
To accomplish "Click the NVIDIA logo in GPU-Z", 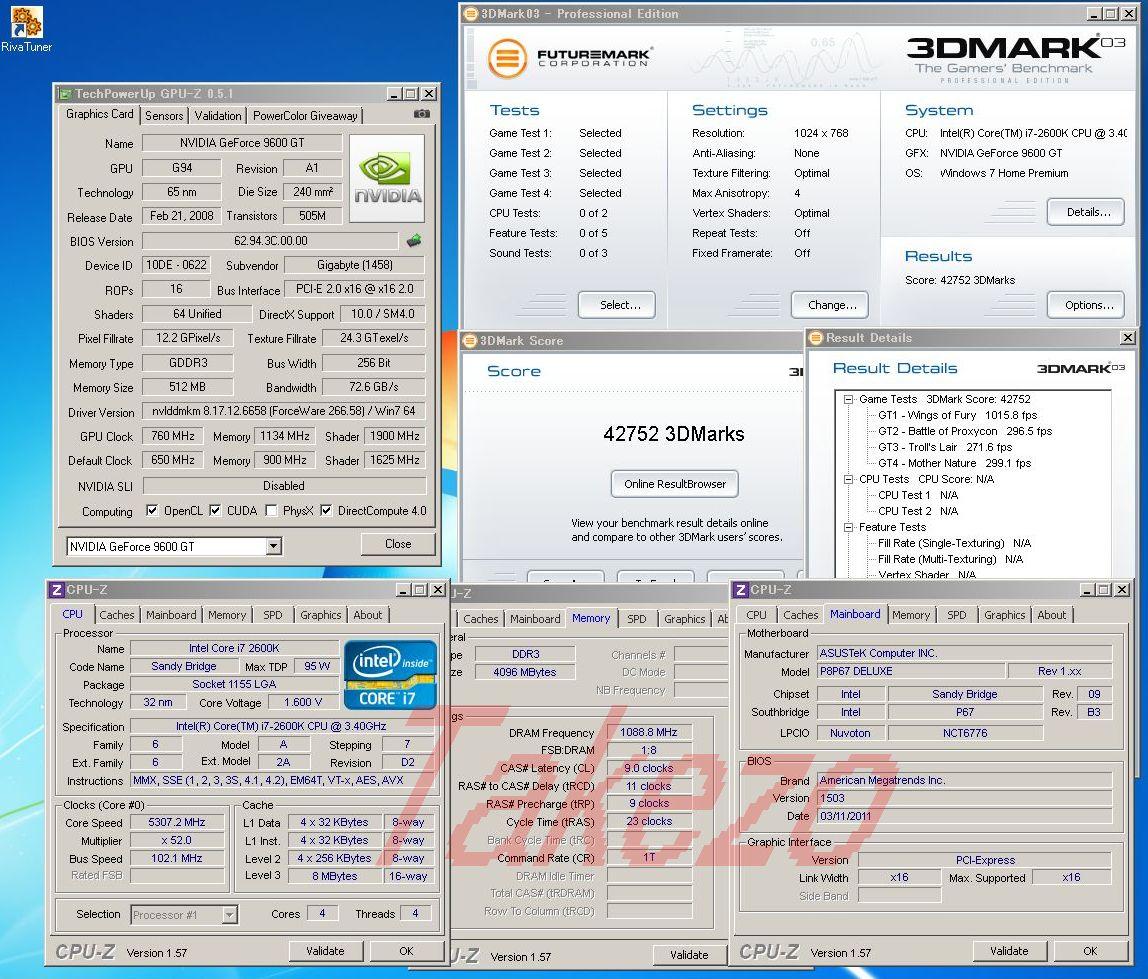I will tap(387, 178).
